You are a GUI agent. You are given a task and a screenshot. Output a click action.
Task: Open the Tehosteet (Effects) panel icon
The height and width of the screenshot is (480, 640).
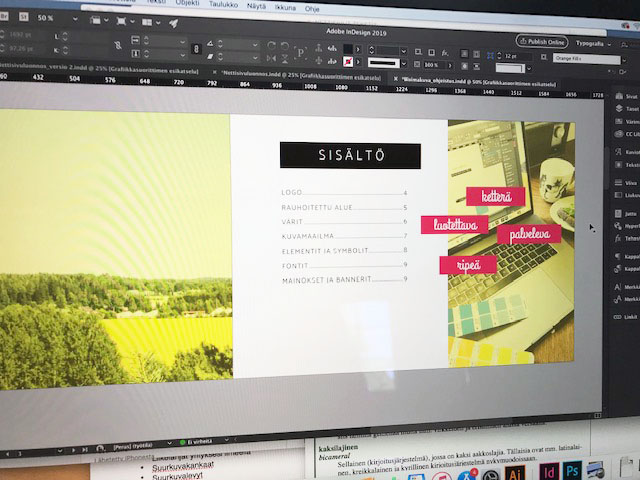coord(618,238)
